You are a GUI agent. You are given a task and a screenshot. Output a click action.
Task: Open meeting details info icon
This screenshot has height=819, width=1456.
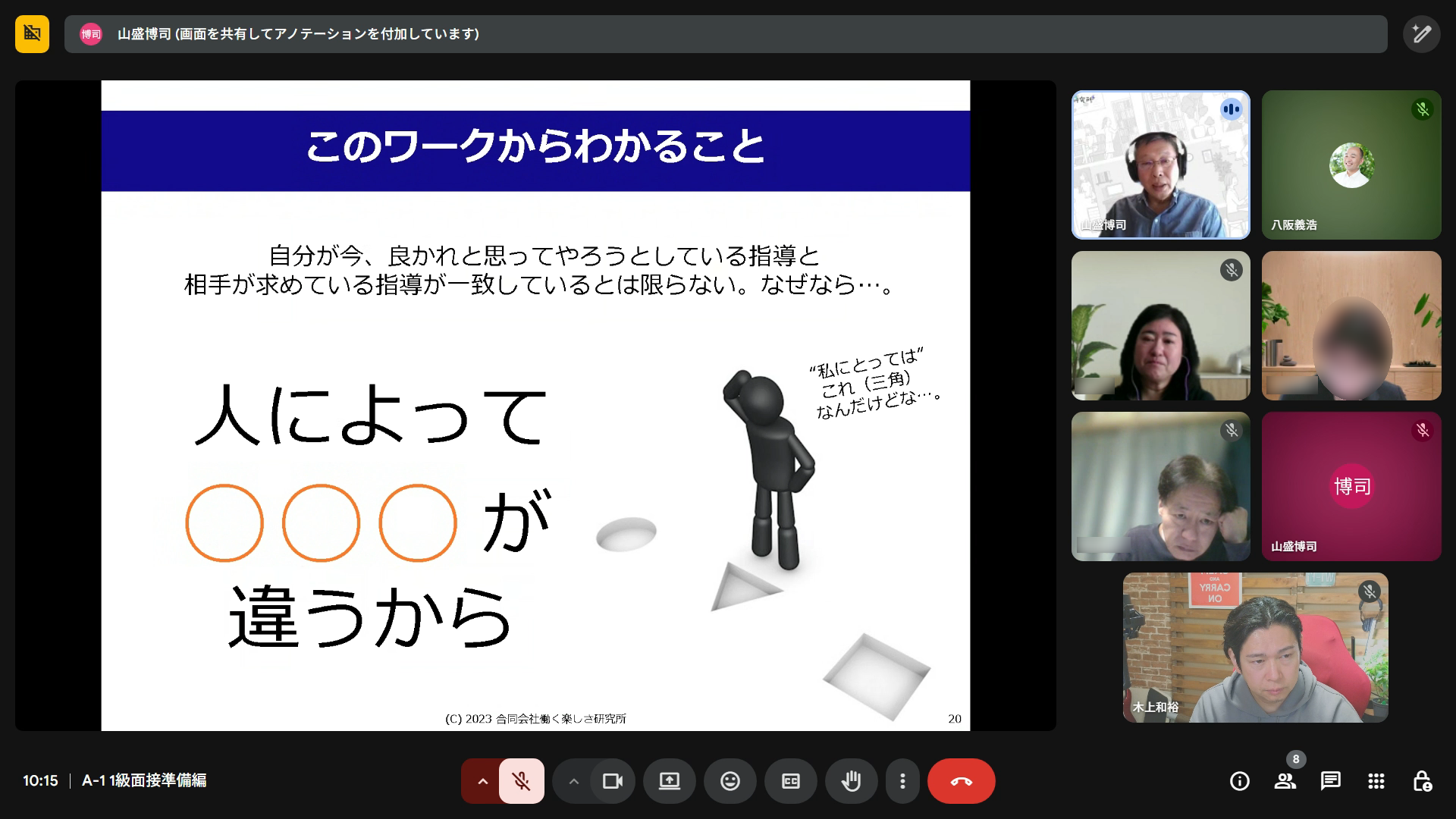(x=1239, y=780)
